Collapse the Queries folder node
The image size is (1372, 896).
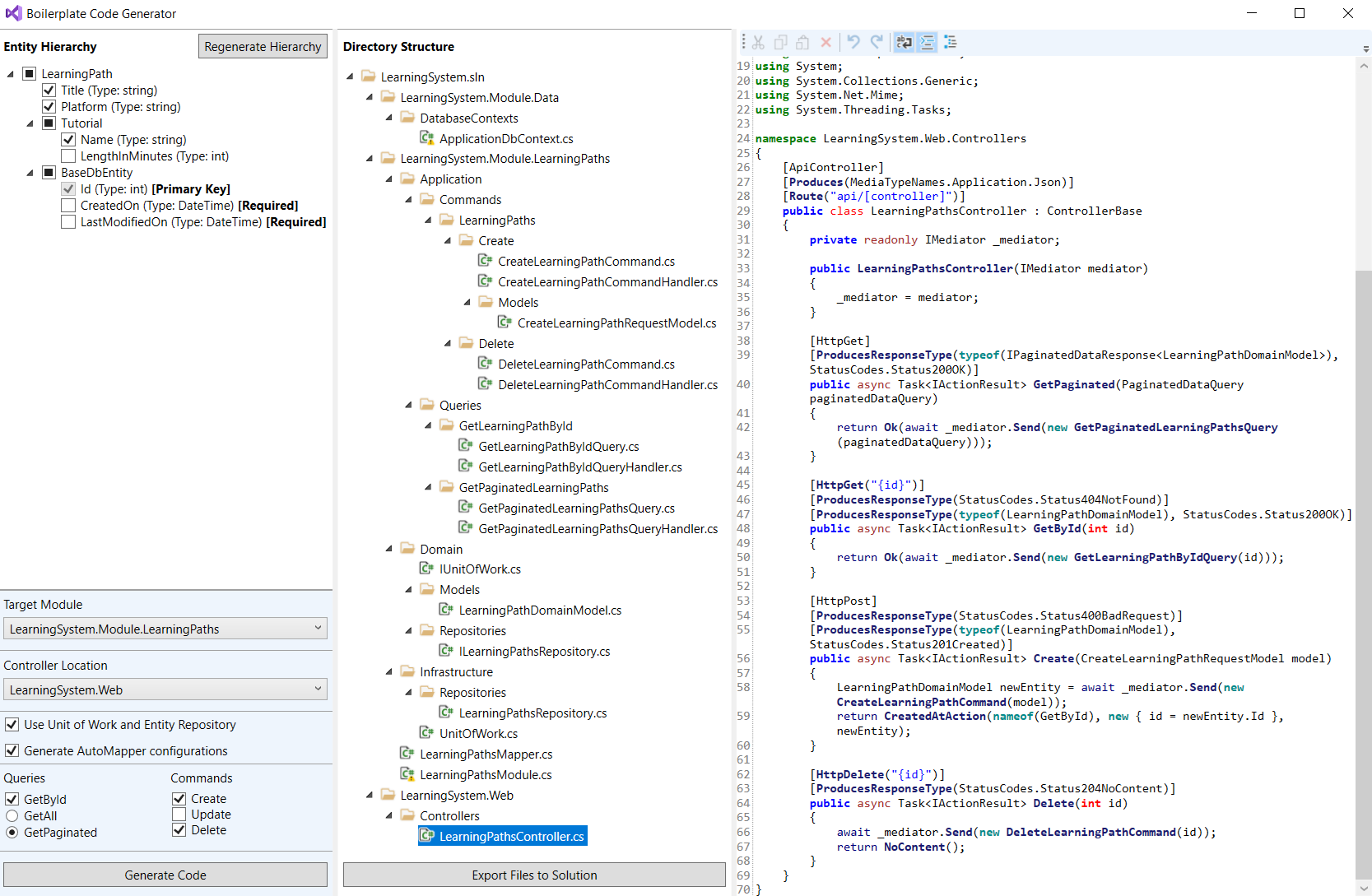click(x=409, y=405)
